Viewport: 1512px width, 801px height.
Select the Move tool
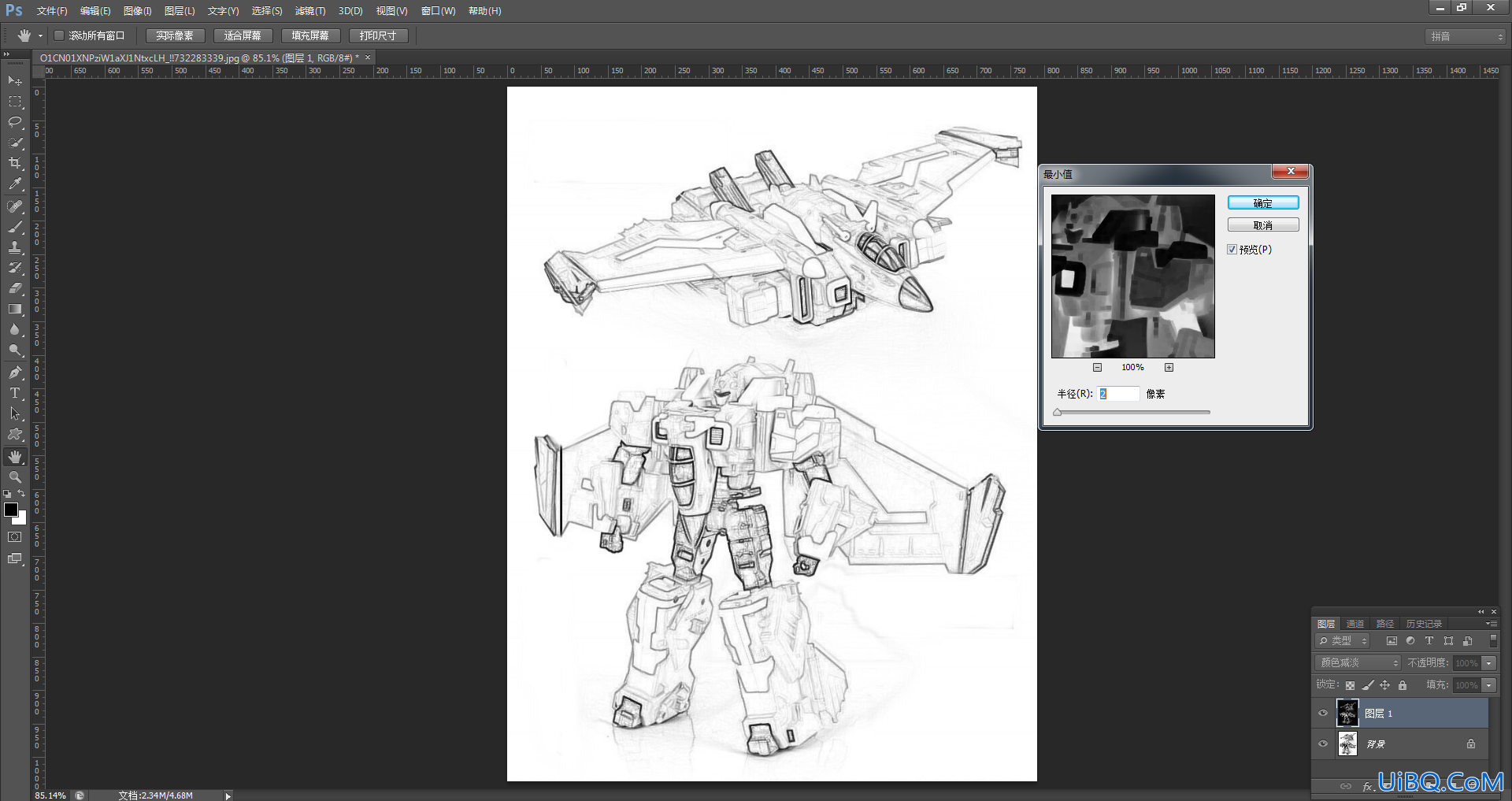[x=15, y=80]
